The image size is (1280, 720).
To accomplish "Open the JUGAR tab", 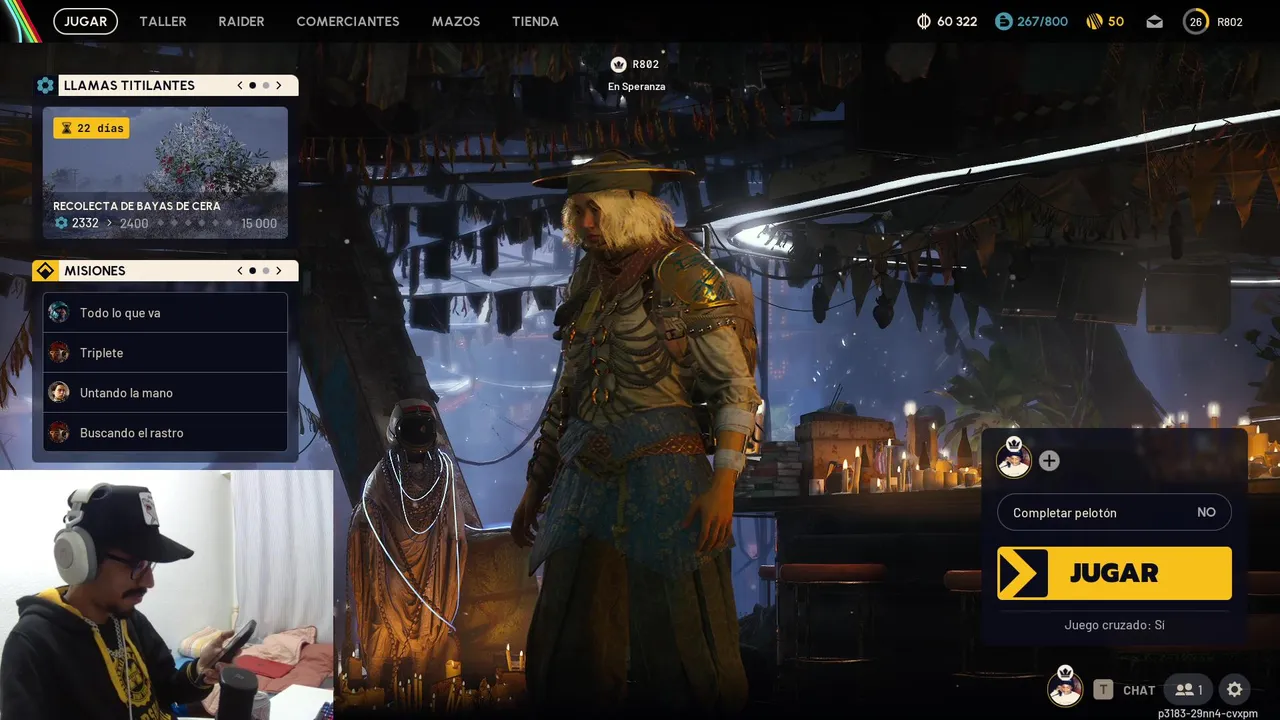I will point(85,21).
